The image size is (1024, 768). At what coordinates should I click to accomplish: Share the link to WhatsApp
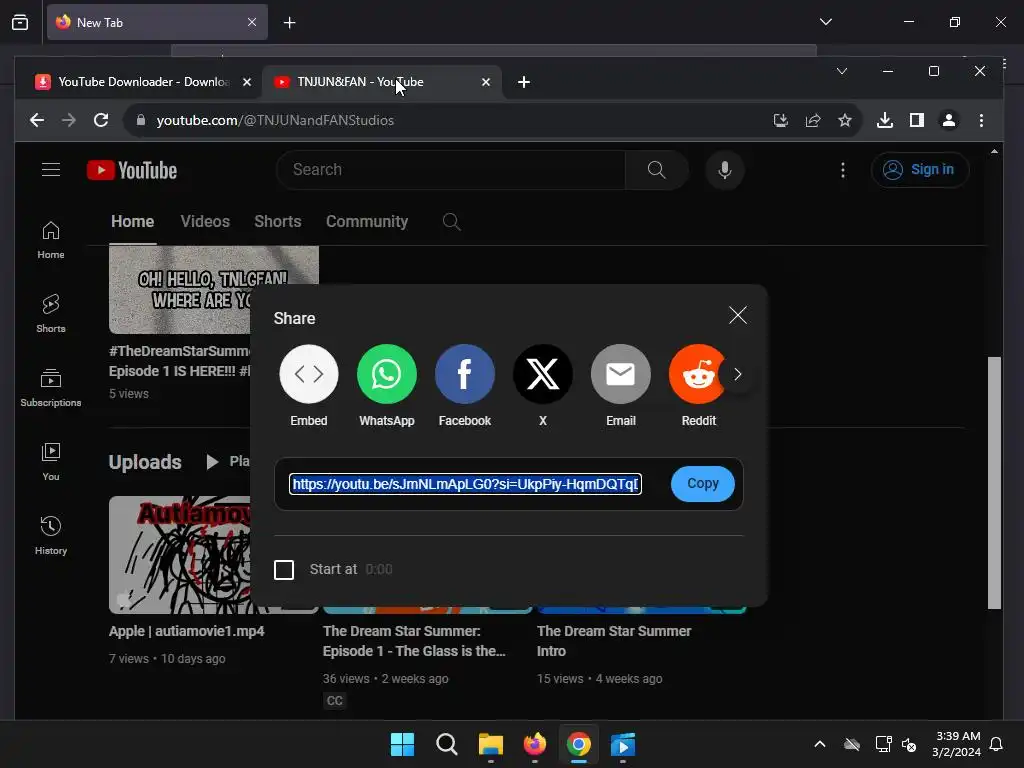[x=387, y=374]
